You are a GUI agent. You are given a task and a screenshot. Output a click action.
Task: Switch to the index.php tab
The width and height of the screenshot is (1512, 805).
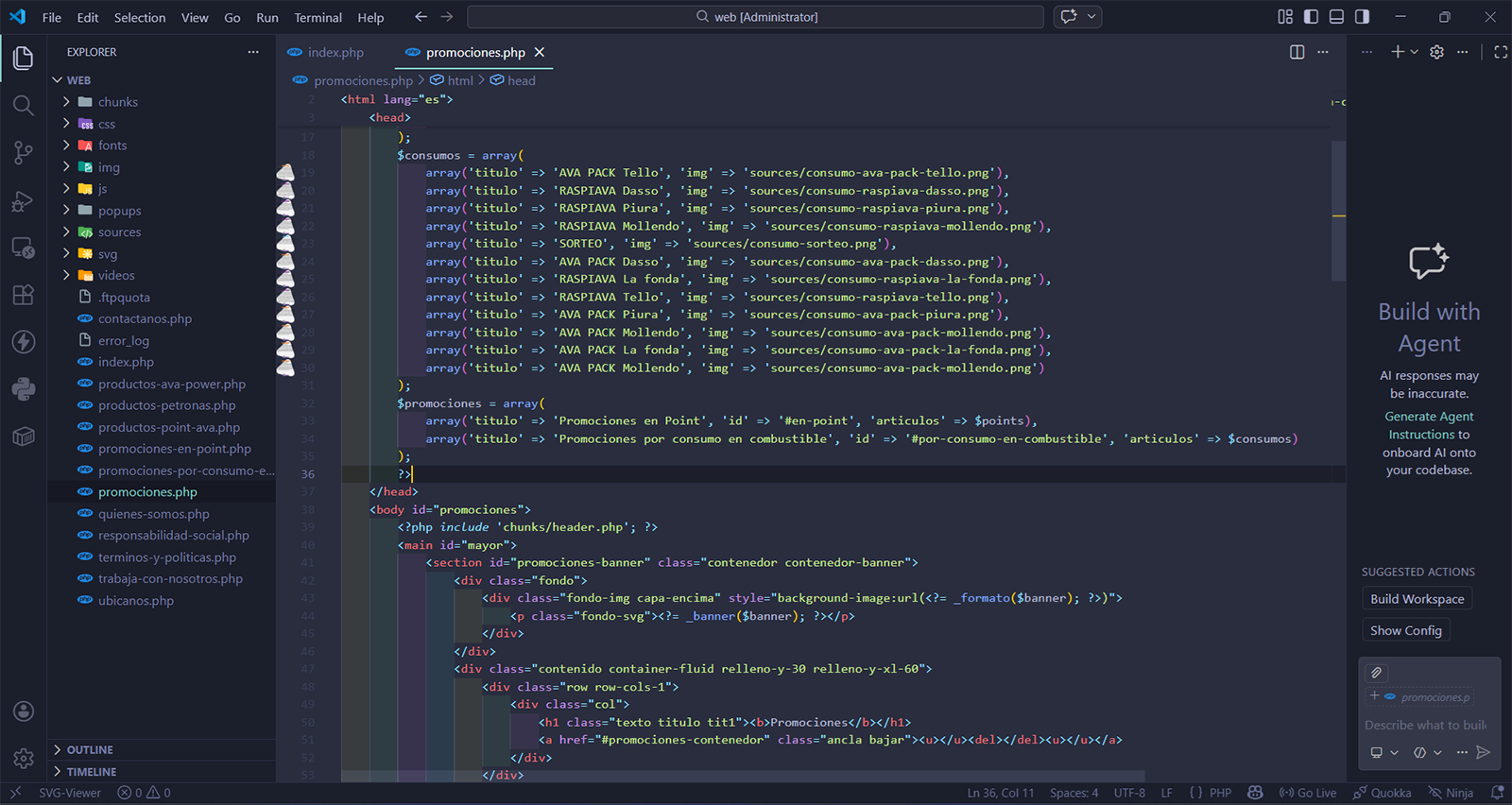(335, 53)
